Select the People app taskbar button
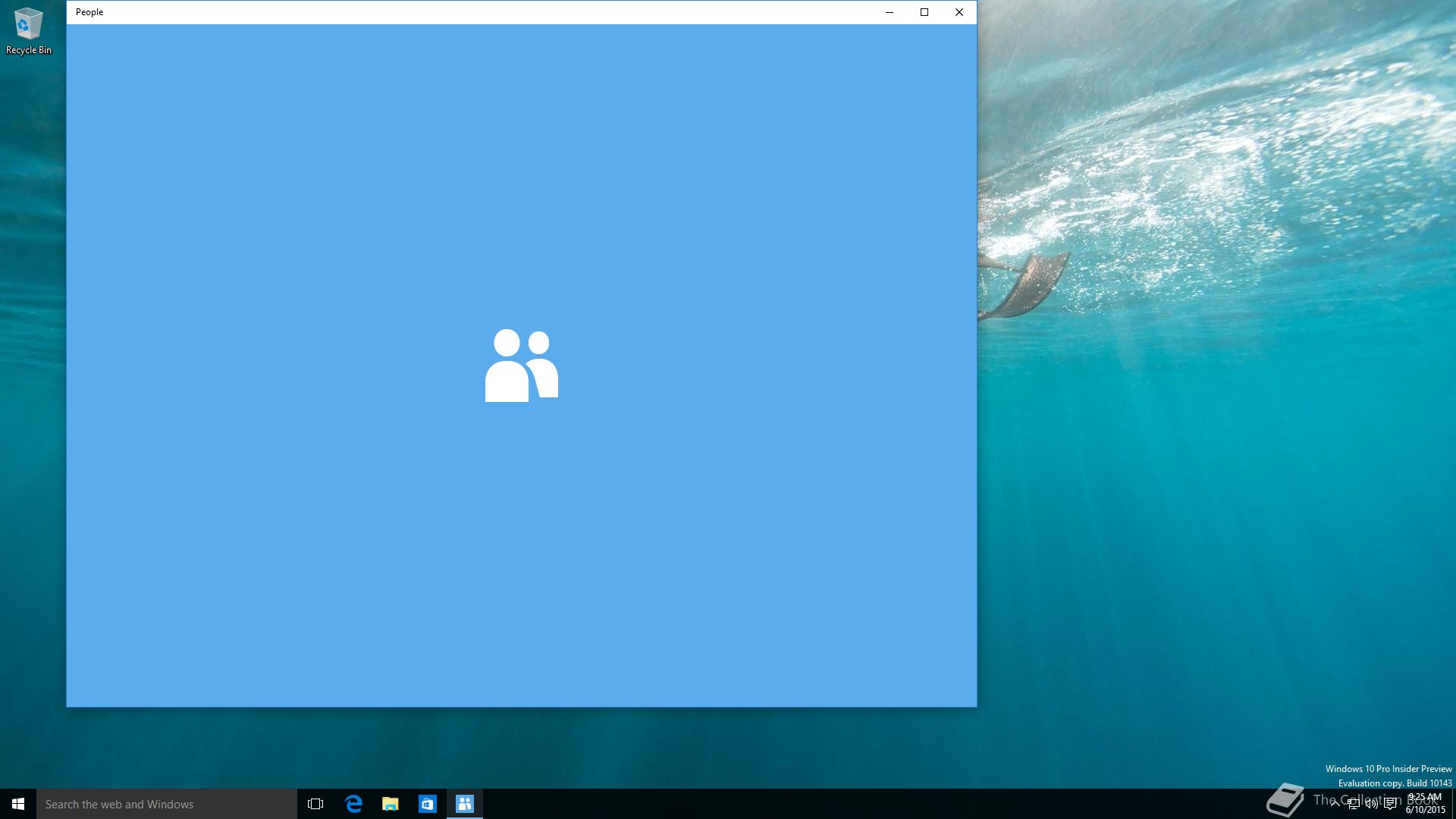This screenshot has width=1456, height=819. click(x=465, y=804)
